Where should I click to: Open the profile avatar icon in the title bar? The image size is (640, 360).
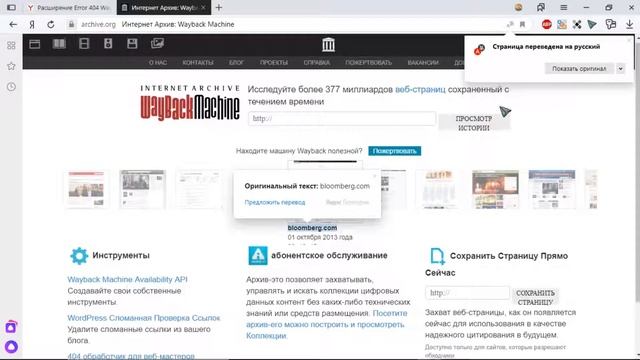point(519,7)
